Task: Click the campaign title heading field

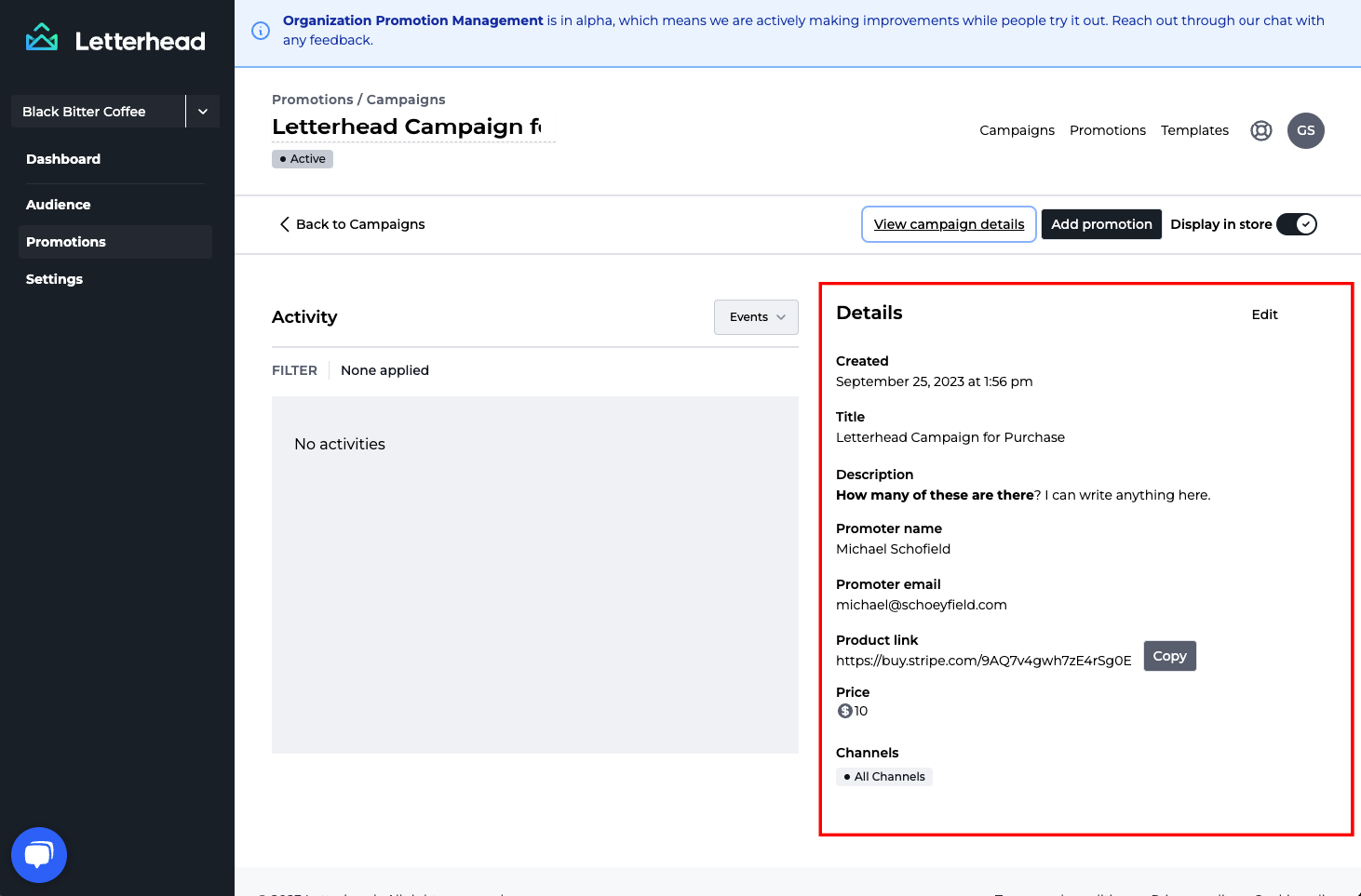Action: [413, 127]
